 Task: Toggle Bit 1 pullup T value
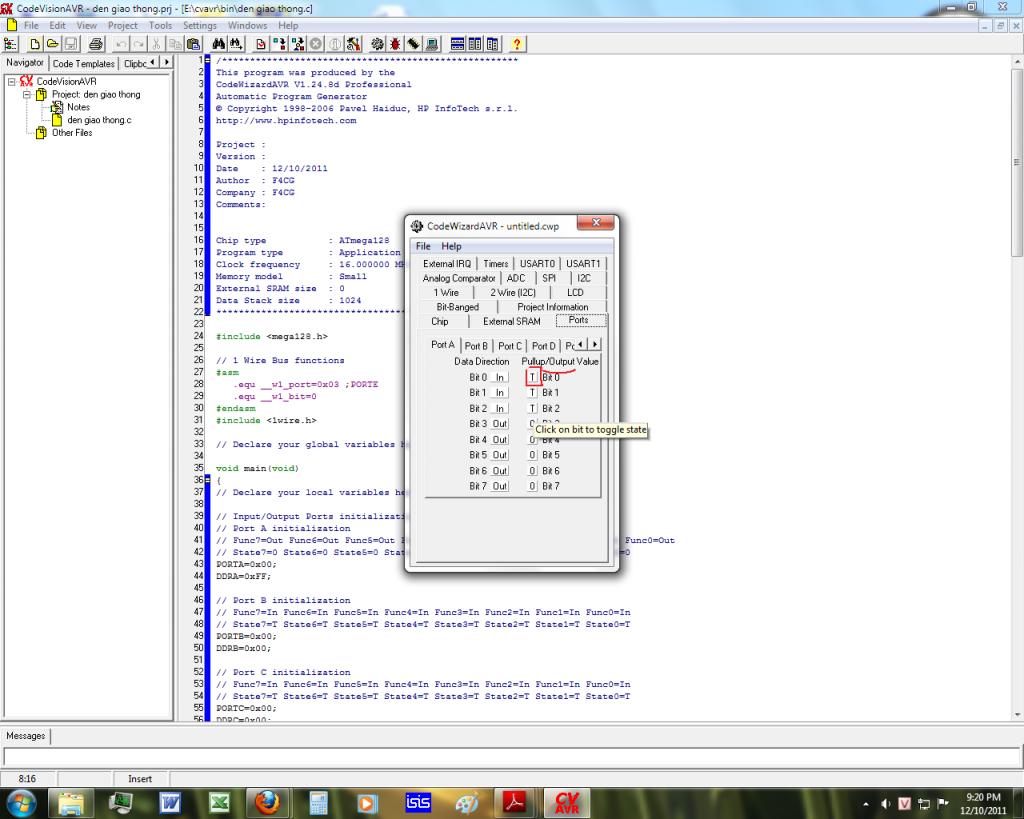(x=532, y=393)
